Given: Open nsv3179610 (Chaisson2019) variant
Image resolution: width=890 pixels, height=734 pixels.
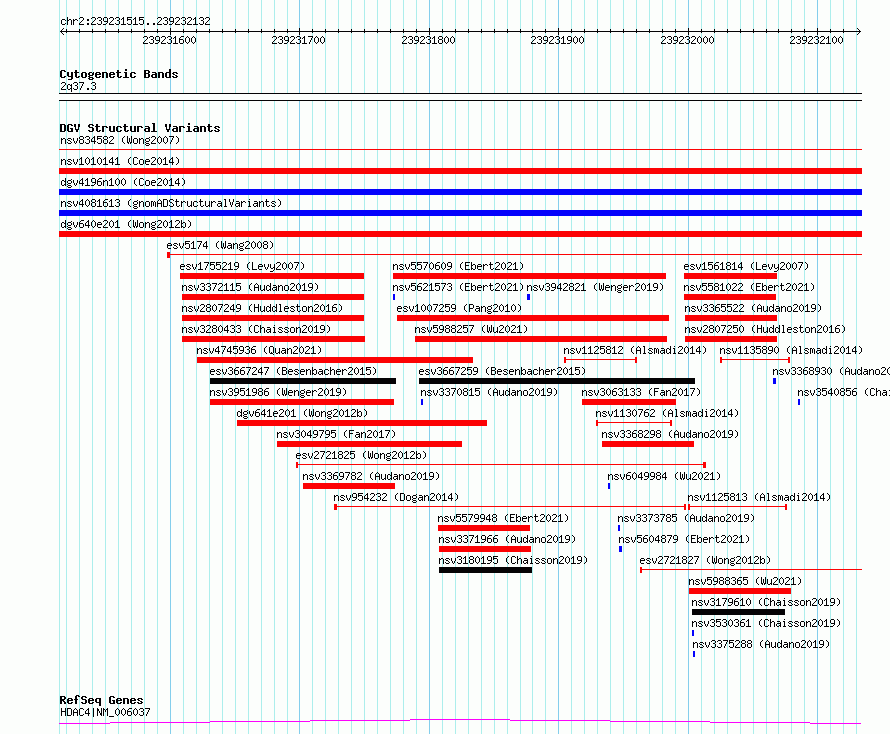Looking at the screenshot, I should (766, 602).
